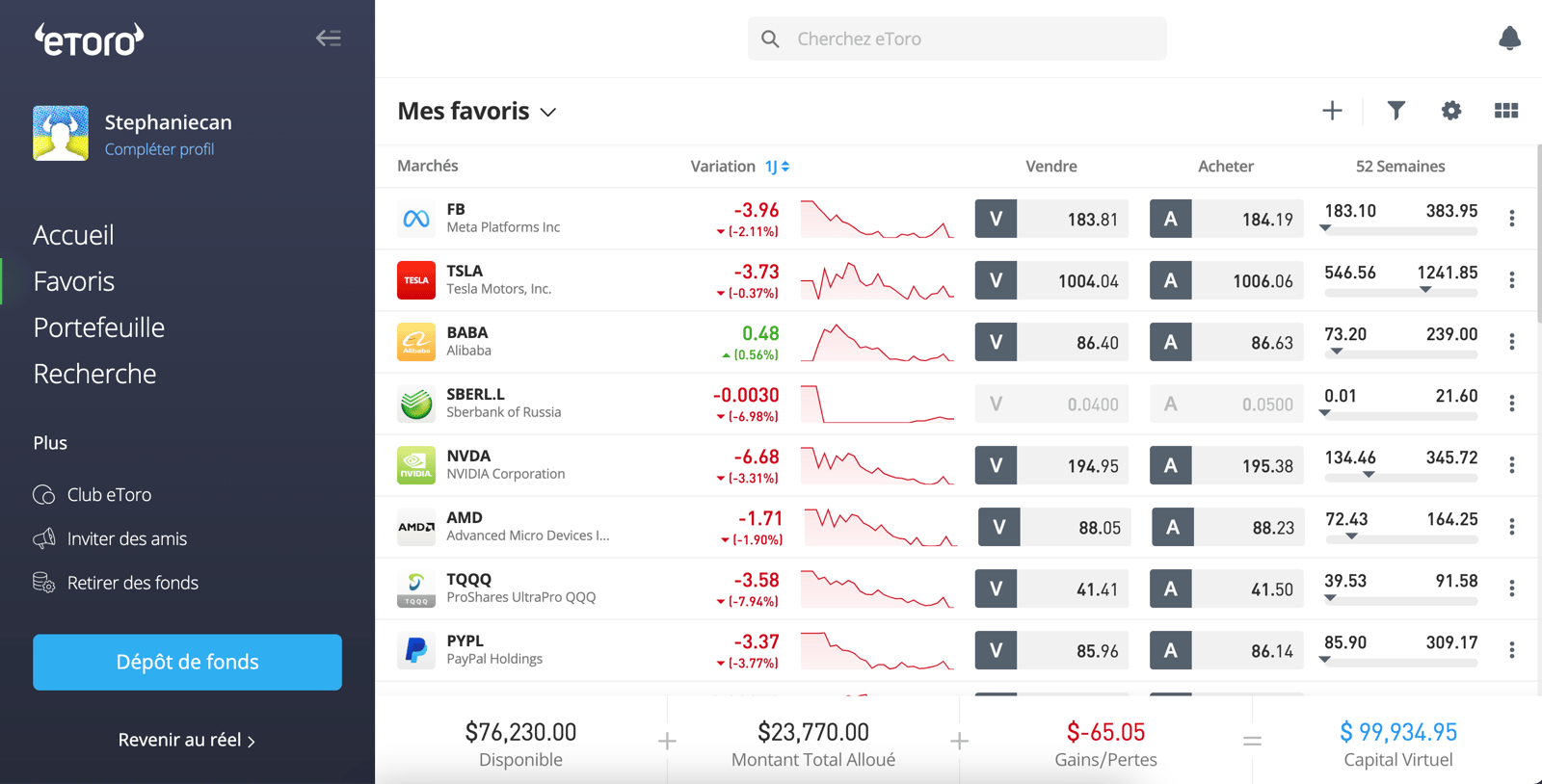Open Recherche in the sidebar
Viewport: 1542px width, 784px height.
coord(94,374)
